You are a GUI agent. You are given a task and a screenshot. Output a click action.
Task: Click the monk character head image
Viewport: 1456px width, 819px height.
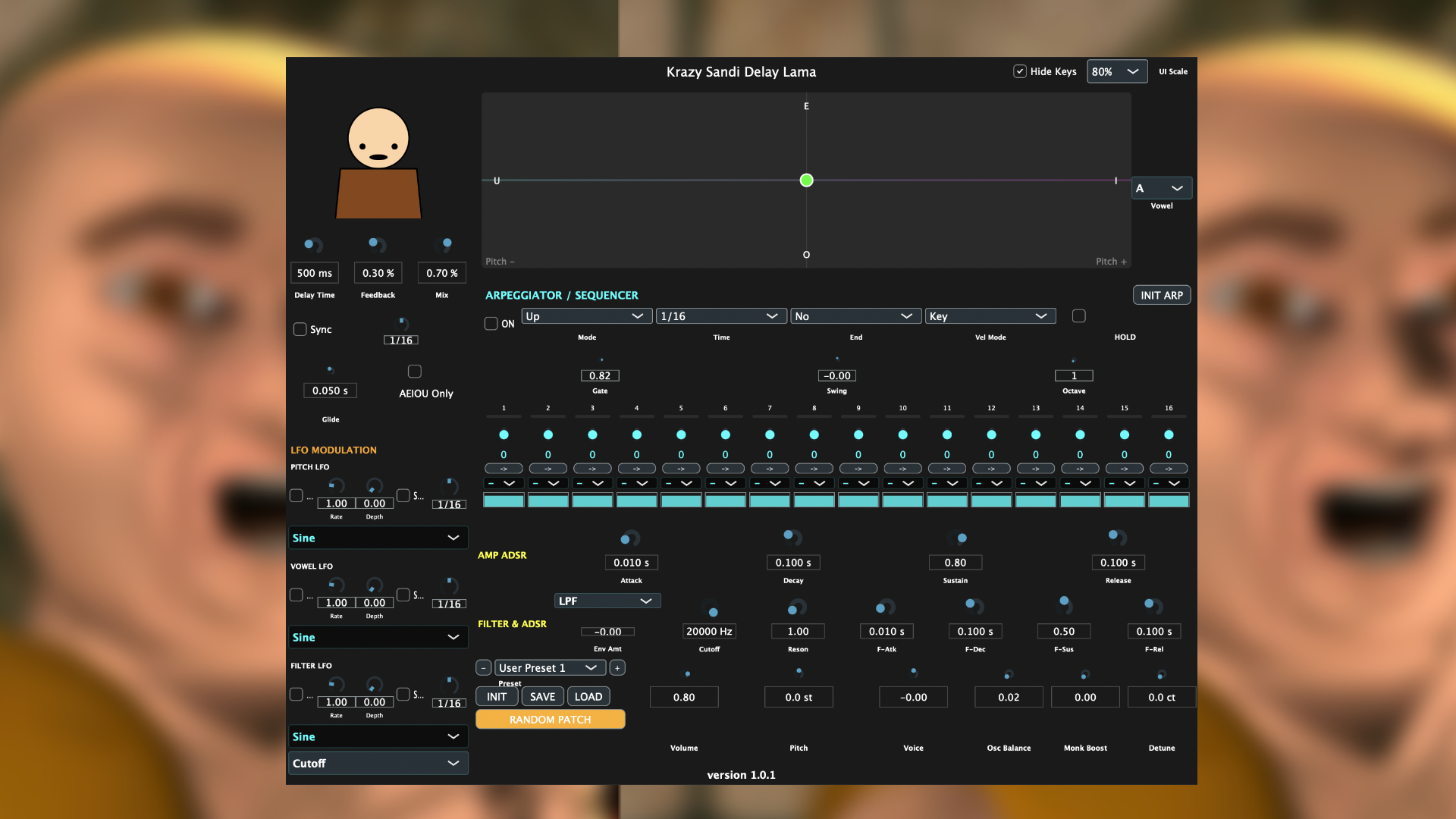click(378, 138)
